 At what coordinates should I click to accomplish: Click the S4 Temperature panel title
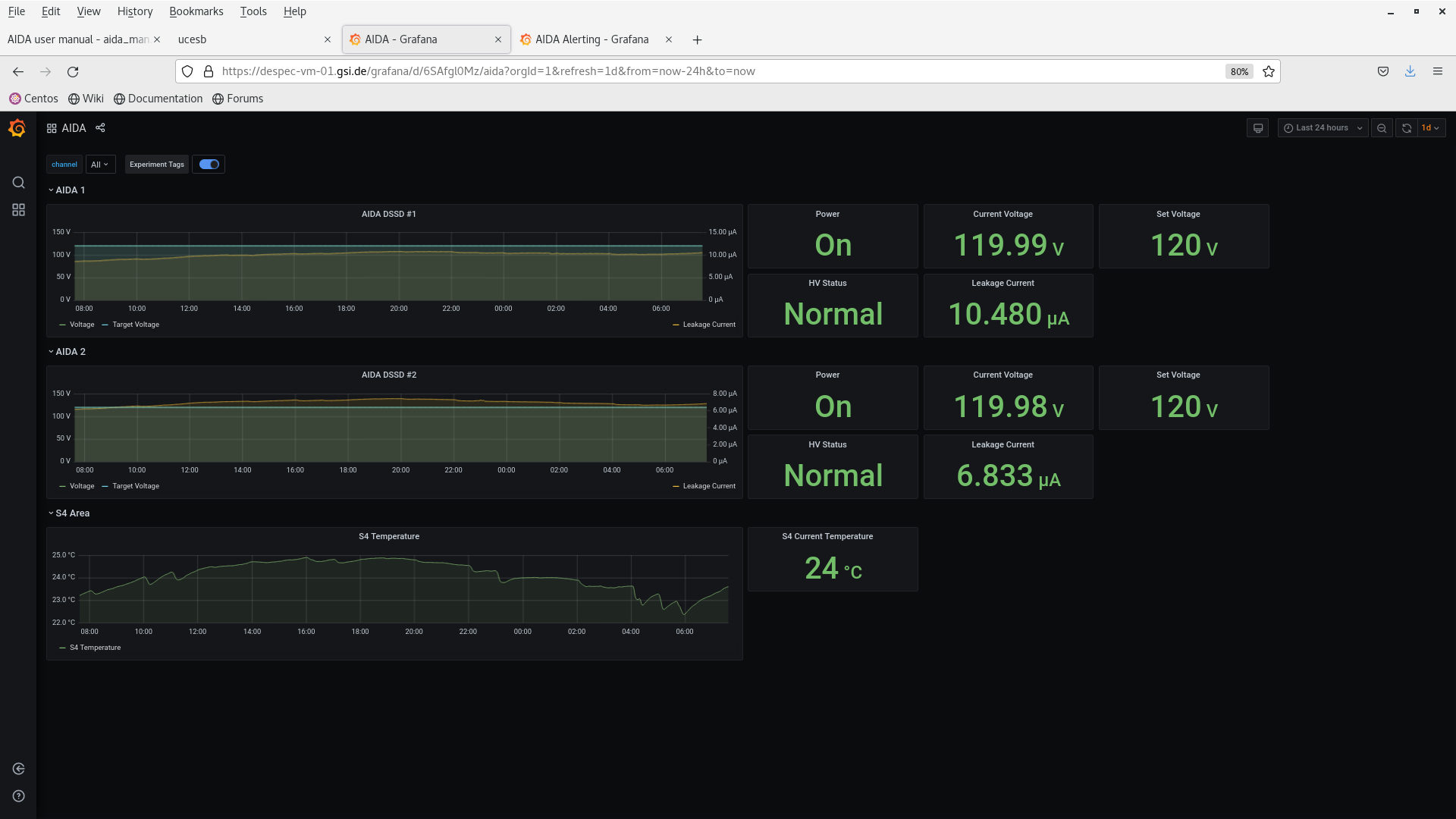(x=389, y=536)
